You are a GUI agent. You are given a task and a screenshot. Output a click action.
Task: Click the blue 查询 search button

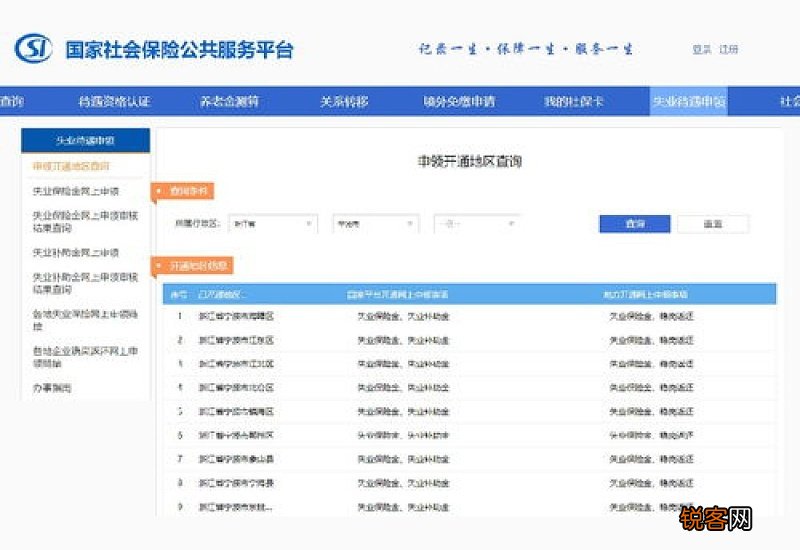[x=635, y=223]
